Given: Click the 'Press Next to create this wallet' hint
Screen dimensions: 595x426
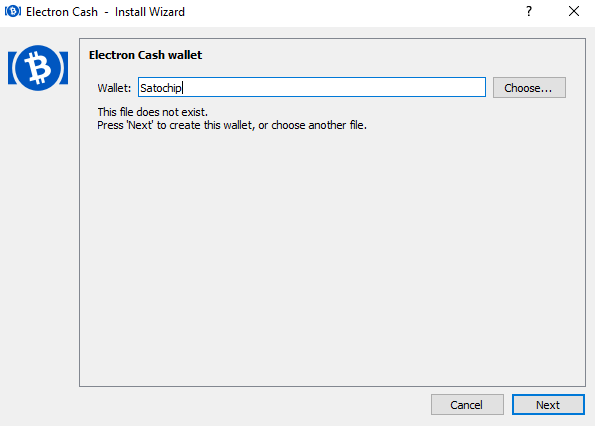Looking at the screenshot, I should pyautogui.click(x=176, y=125).
